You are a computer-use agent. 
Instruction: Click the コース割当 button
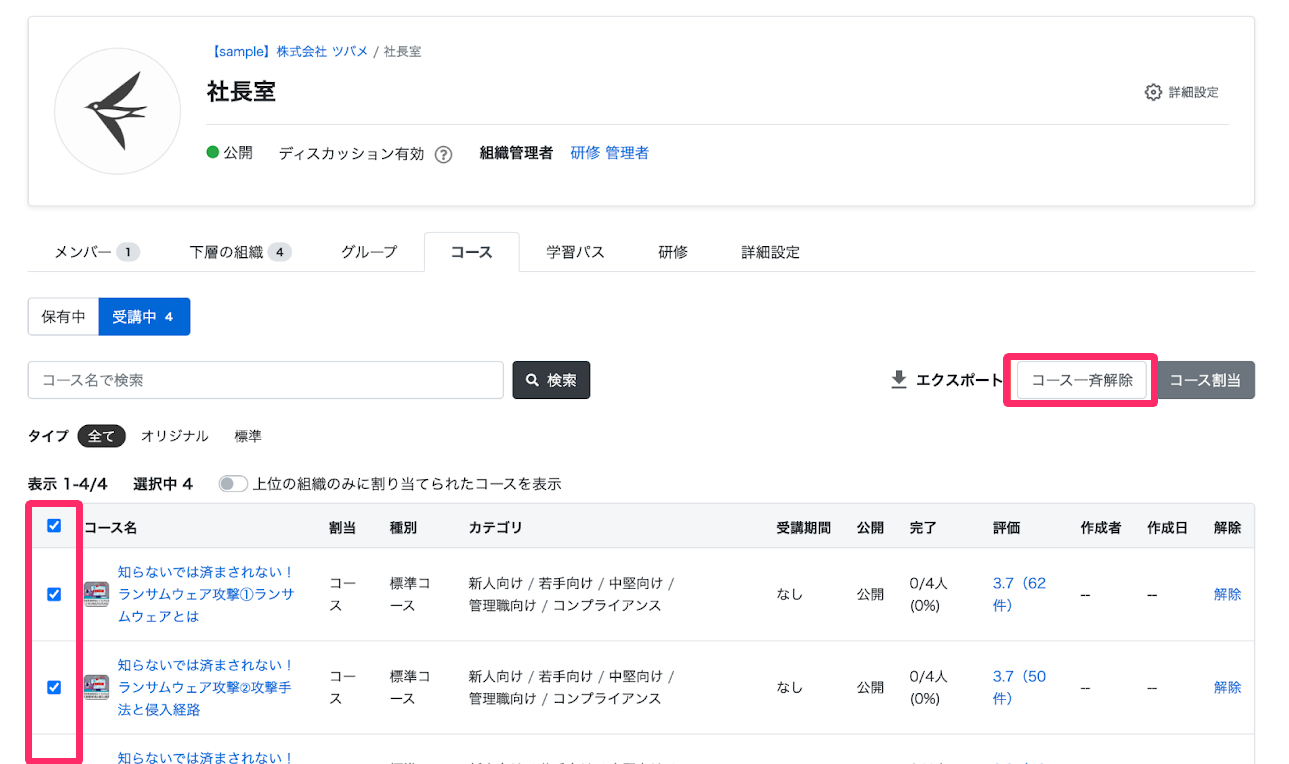(1205, 380)
